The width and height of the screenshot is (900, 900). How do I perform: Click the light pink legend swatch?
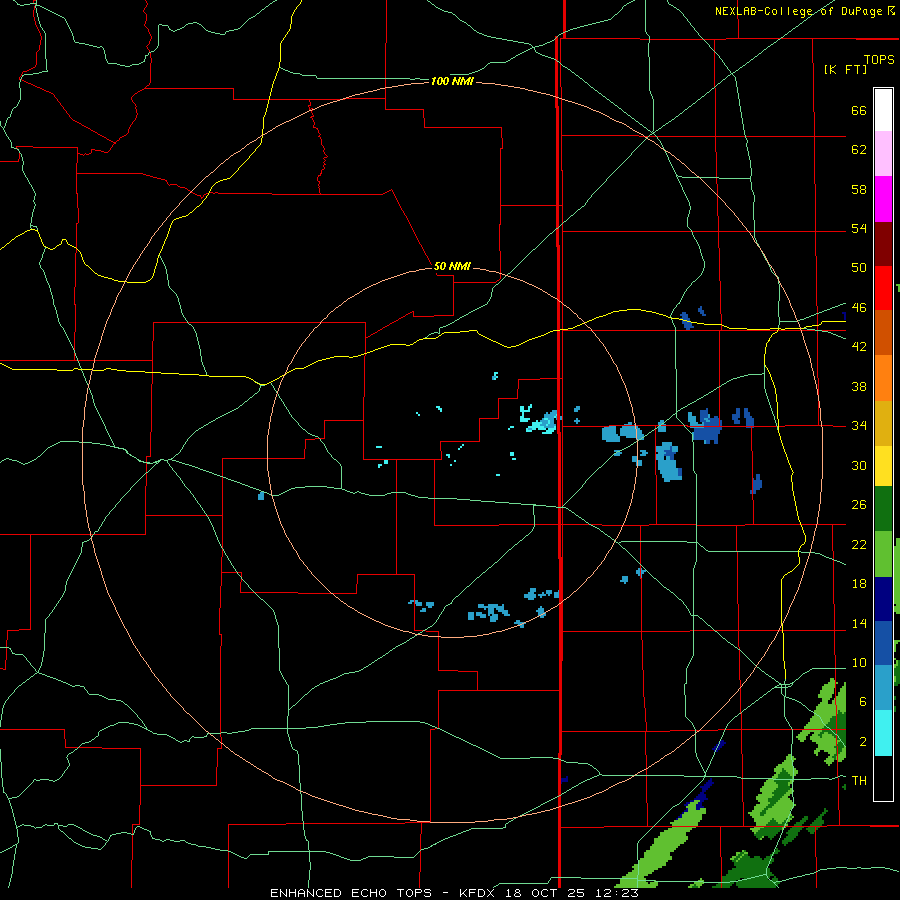click(883, 153)
